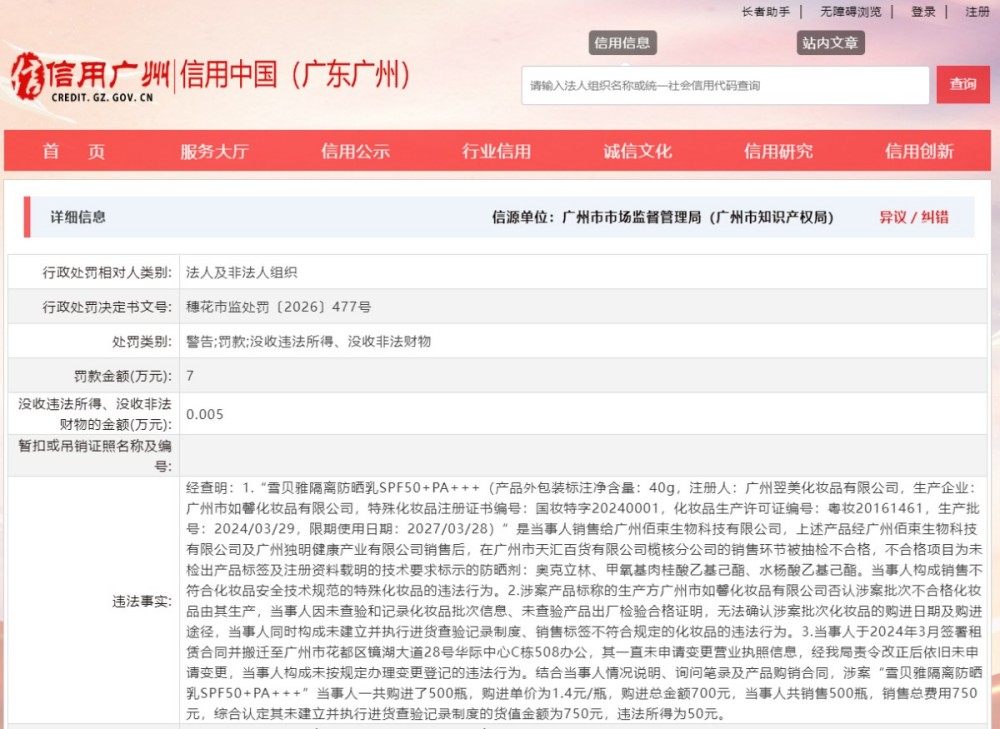Open 信用公示 navigation item

pyautogui.click(x=355, y=151)
